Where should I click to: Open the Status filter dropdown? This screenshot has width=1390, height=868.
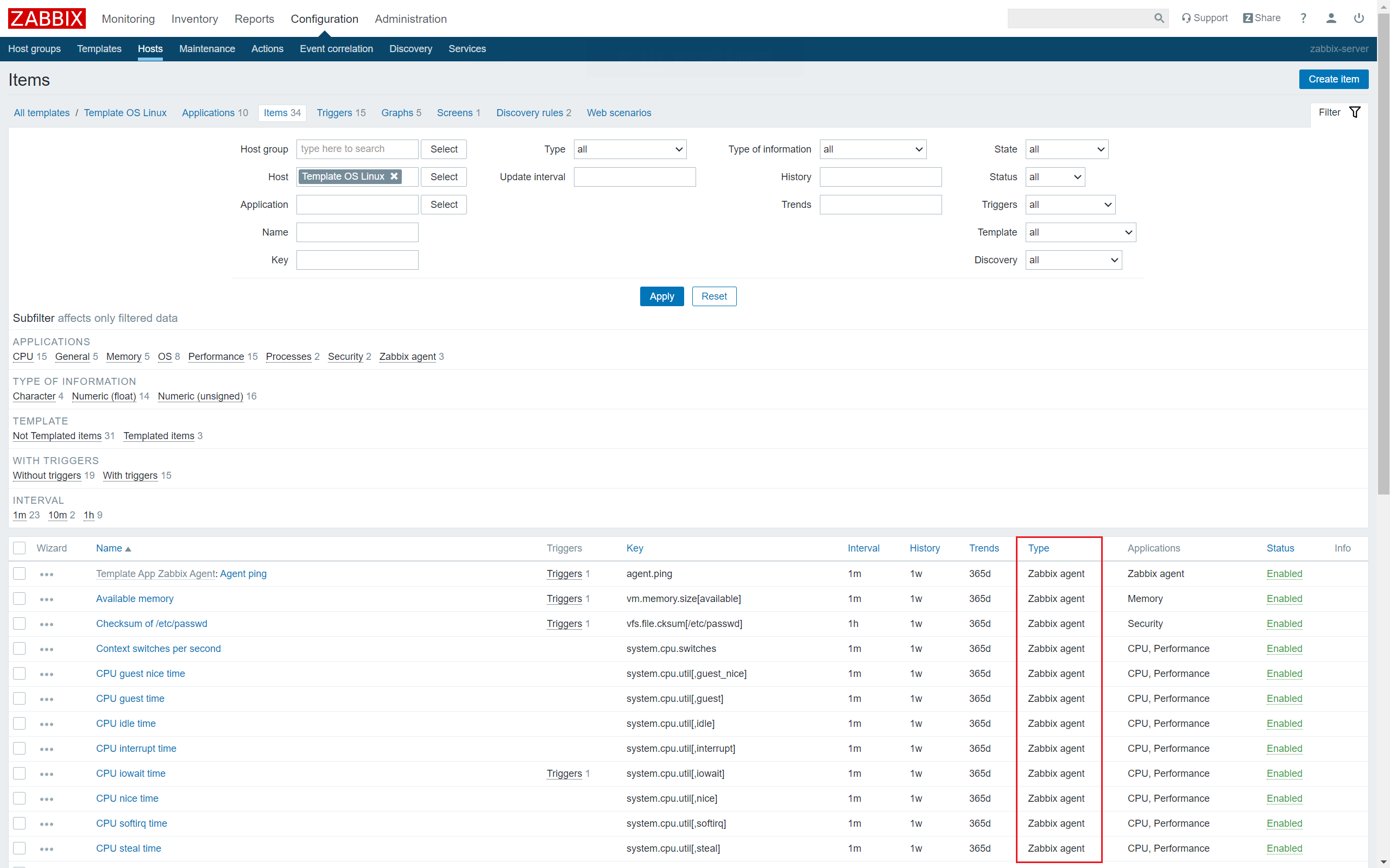click(1054, 177)
